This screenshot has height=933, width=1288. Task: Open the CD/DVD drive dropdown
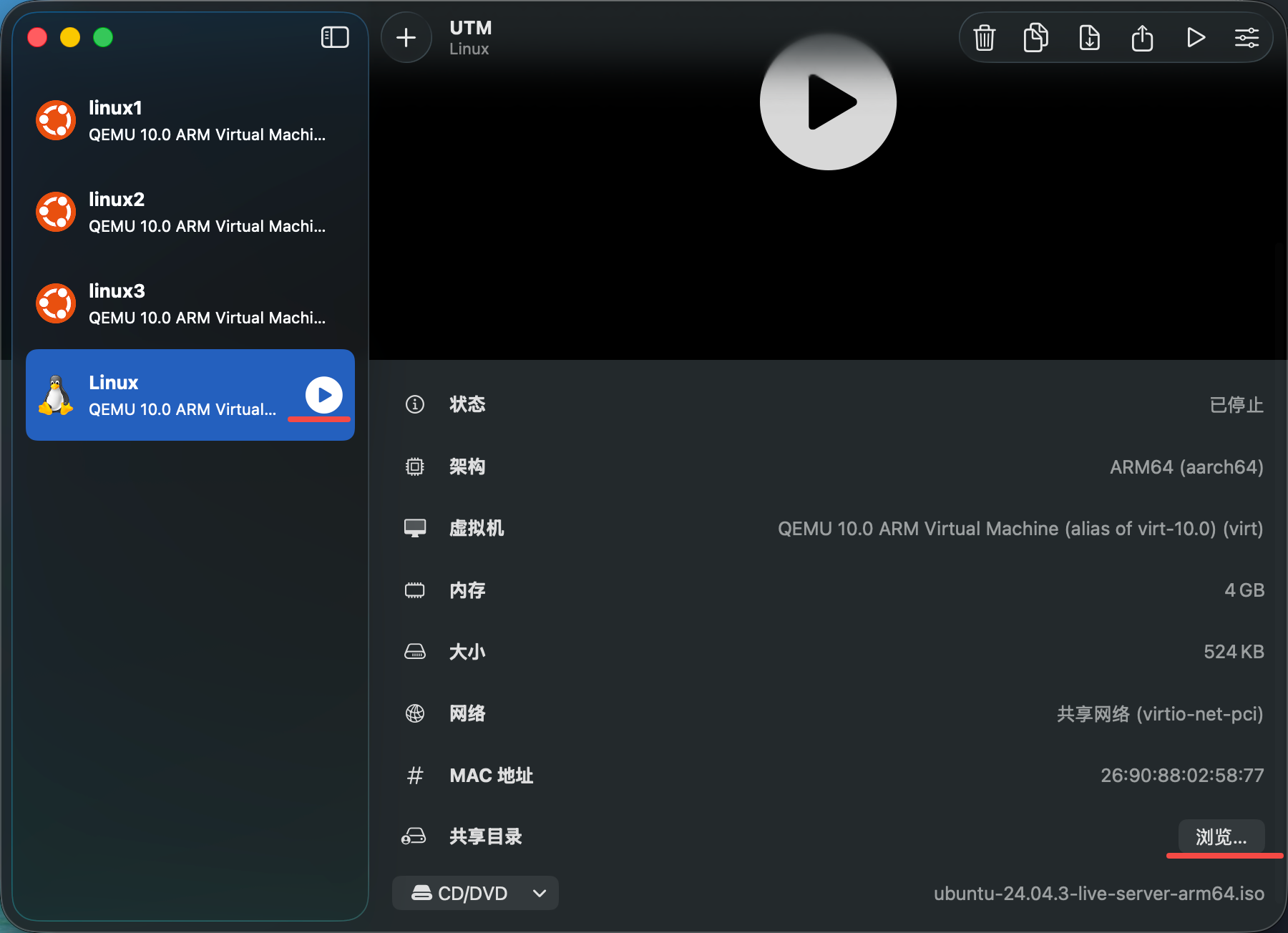pos(475,893)
